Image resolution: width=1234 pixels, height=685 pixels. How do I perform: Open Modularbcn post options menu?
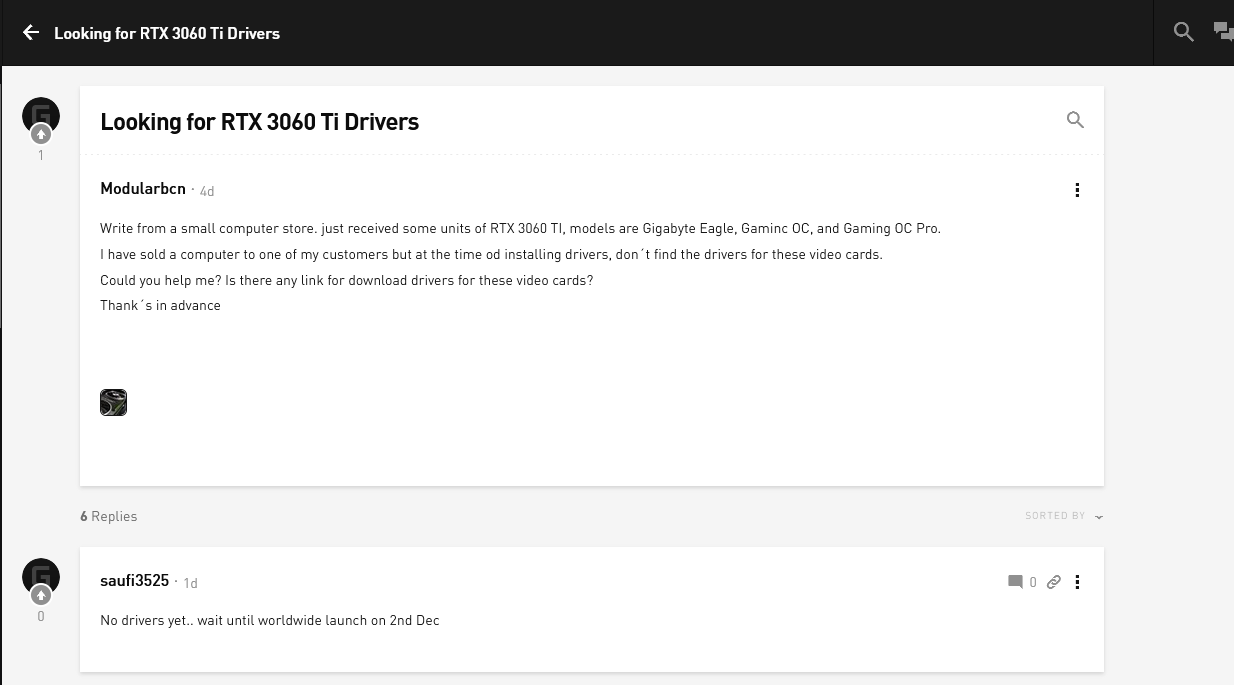click(x=1077, y=190)
